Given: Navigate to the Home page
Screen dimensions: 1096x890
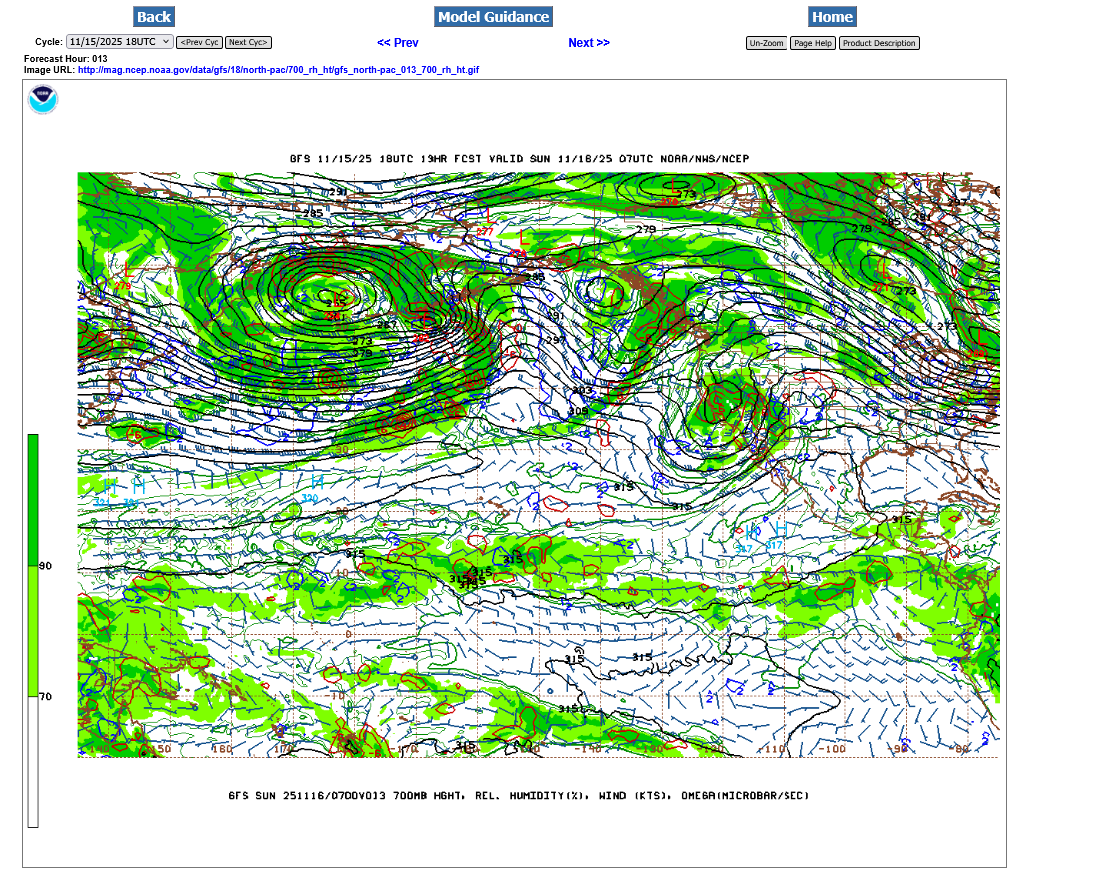Looking at the screenshot, I should point(832,17).
